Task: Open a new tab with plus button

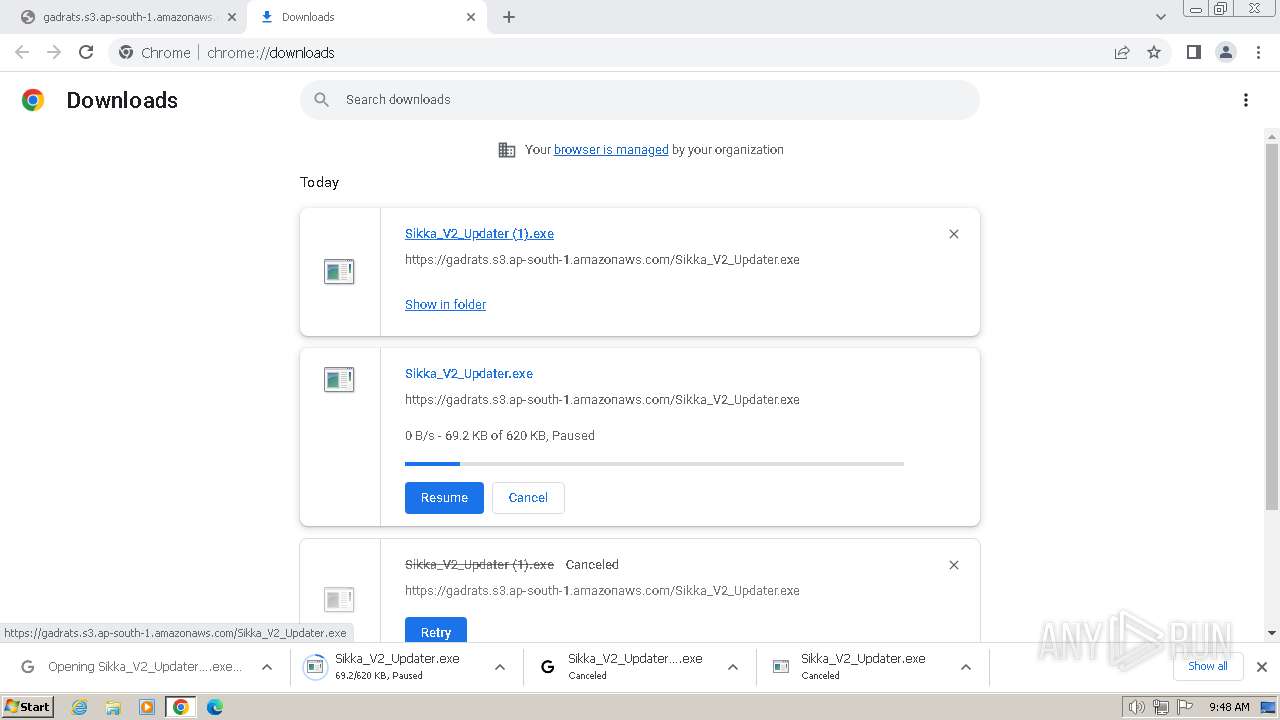Action: click(508, 17)
